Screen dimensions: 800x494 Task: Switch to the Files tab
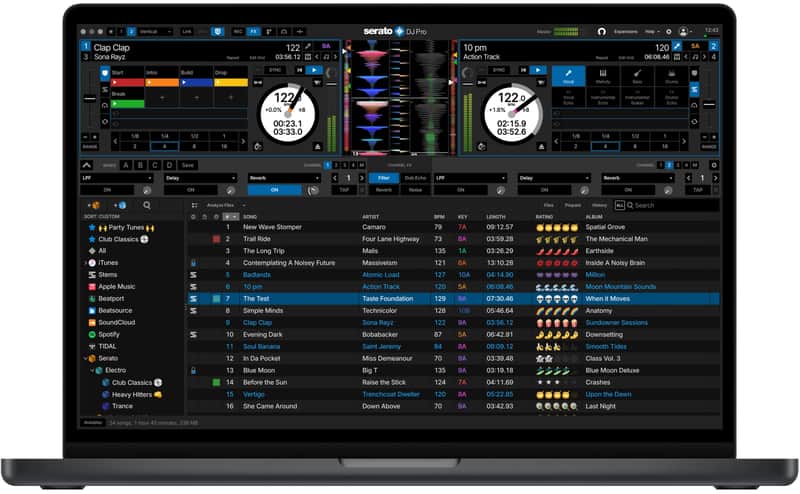[548, 205]
